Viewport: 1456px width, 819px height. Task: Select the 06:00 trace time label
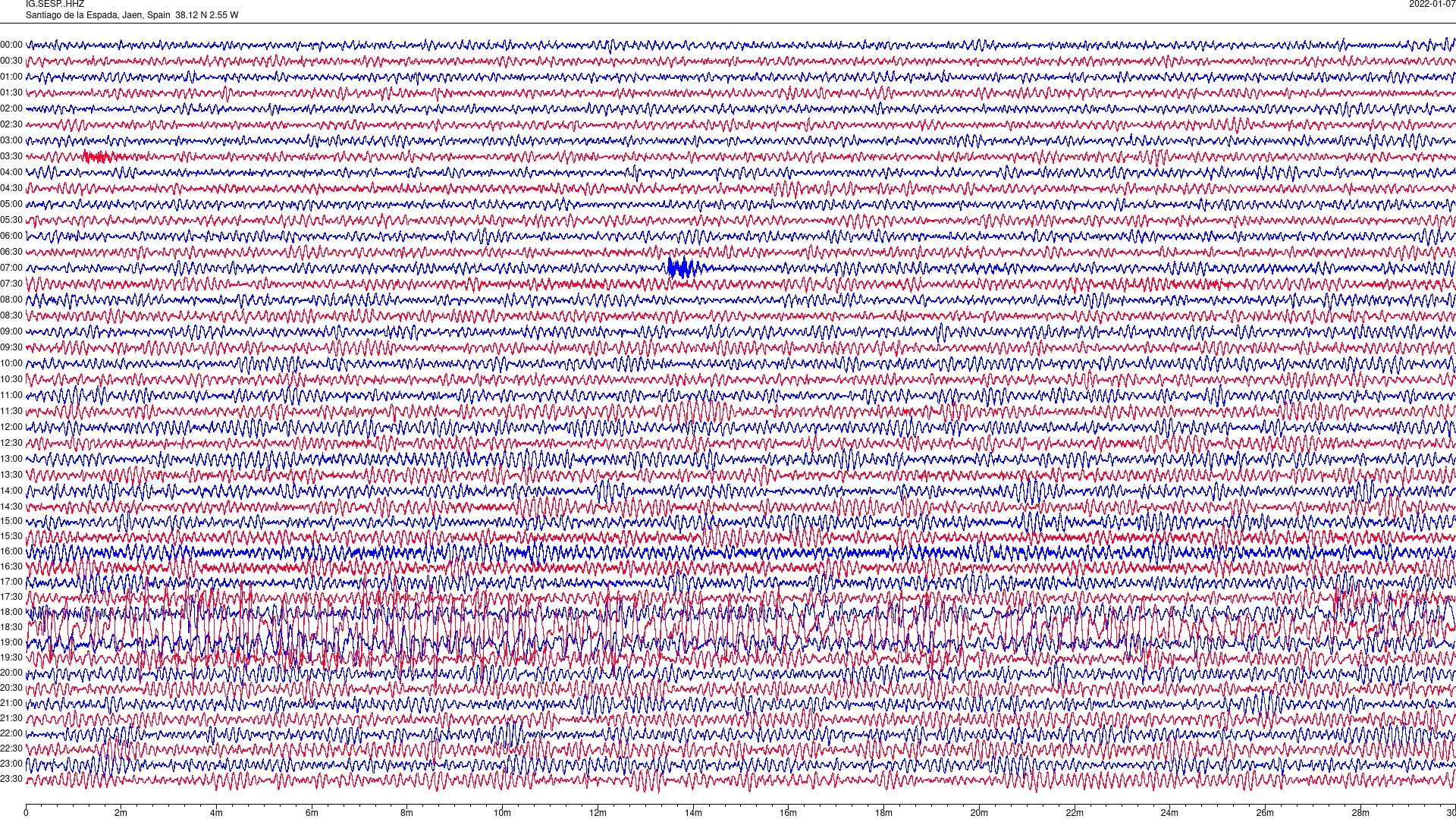(11, 236)
